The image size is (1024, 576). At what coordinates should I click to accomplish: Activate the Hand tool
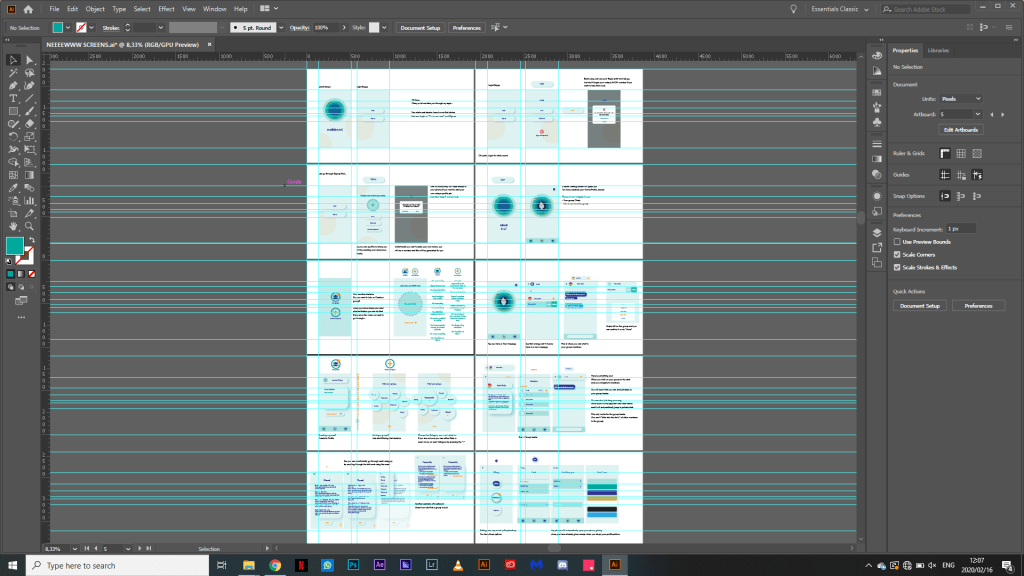coord(13,227)
